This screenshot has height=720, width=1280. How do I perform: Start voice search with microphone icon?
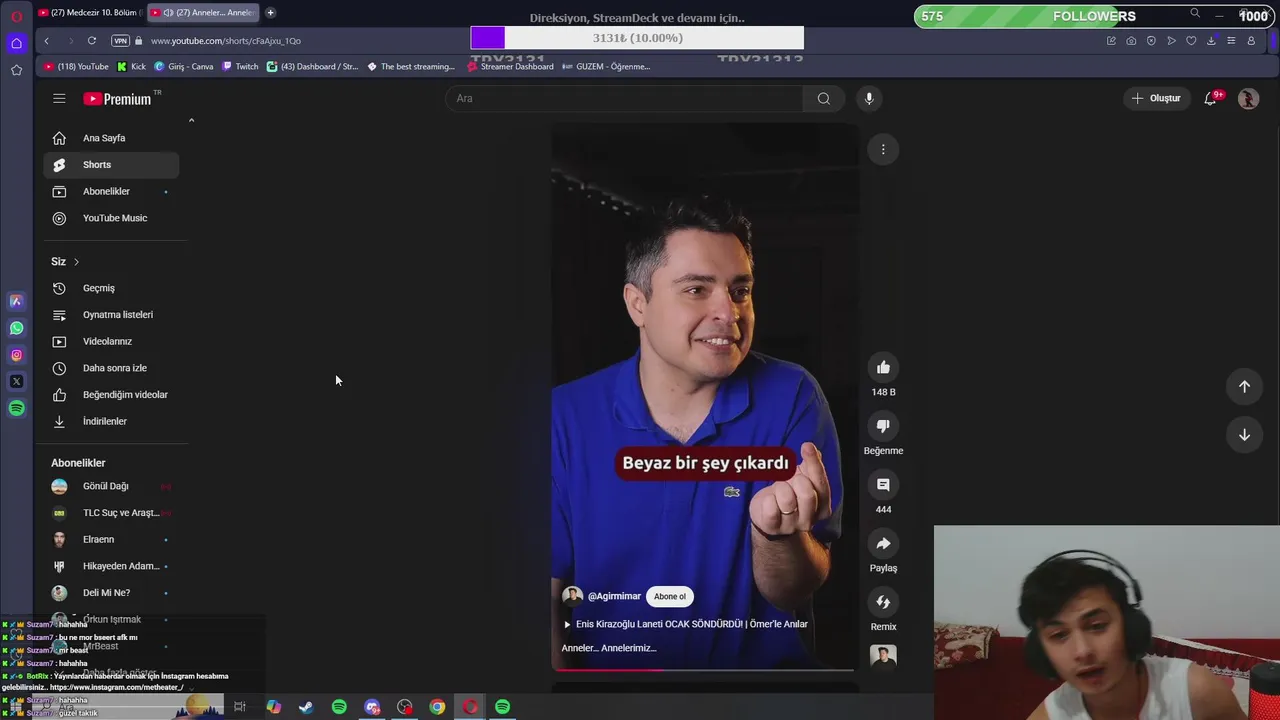[869, 98]
